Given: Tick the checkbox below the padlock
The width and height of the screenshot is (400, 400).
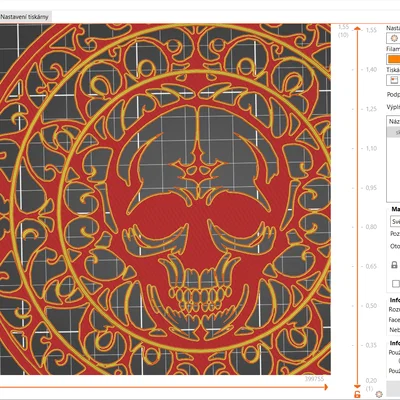Looking at the screenshot, I should pyautogui.click(x=396, y=284).
